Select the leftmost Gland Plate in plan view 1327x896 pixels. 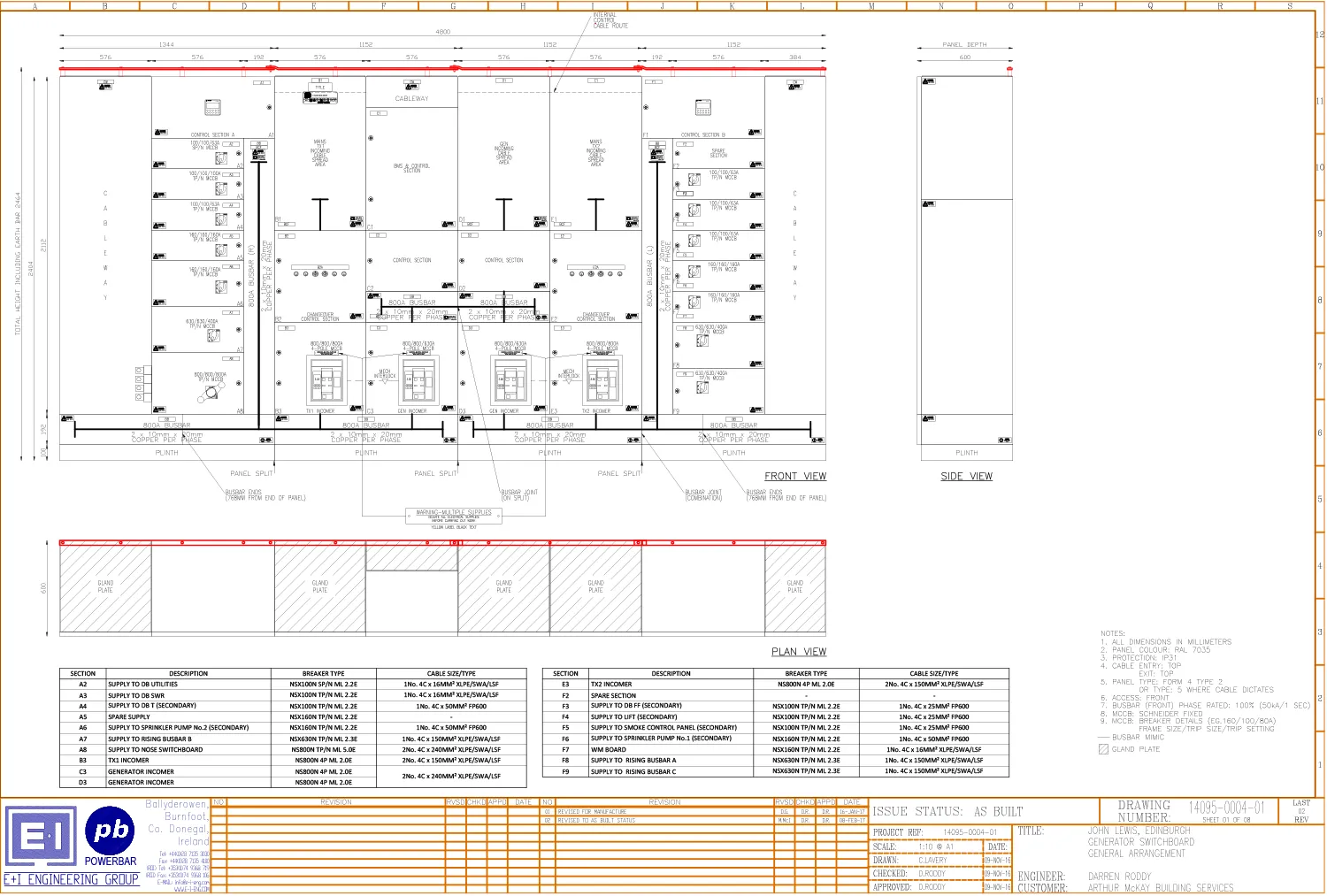[x=105, y=587]
